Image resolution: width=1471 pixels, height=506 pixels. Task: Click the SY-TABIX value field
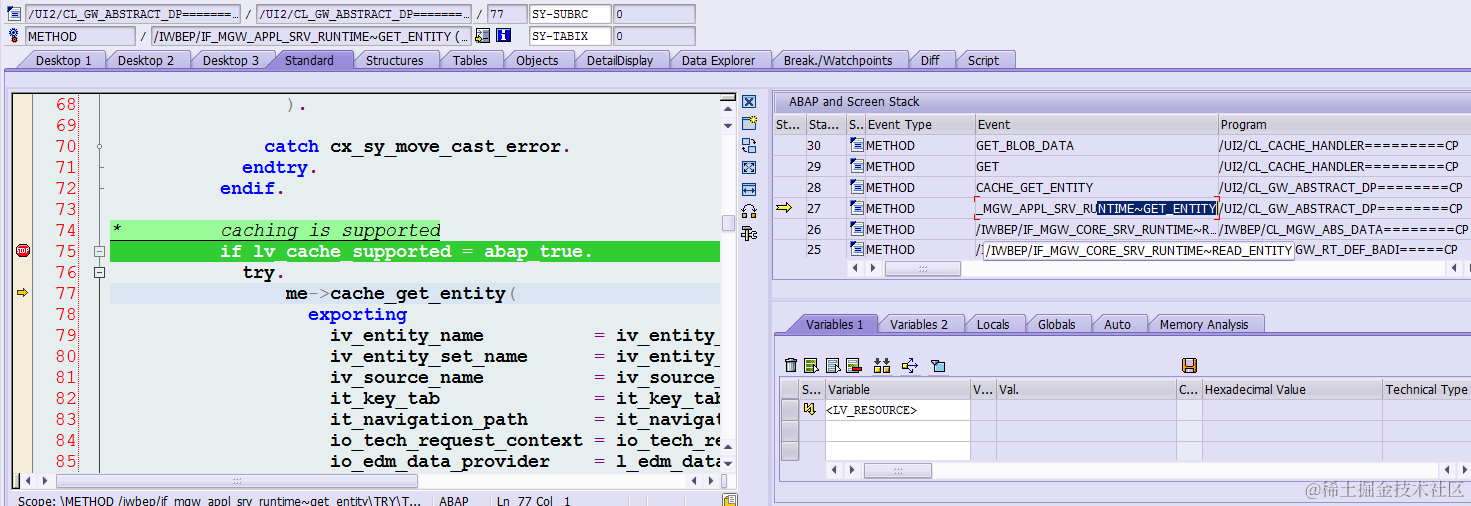coord(654,36)
